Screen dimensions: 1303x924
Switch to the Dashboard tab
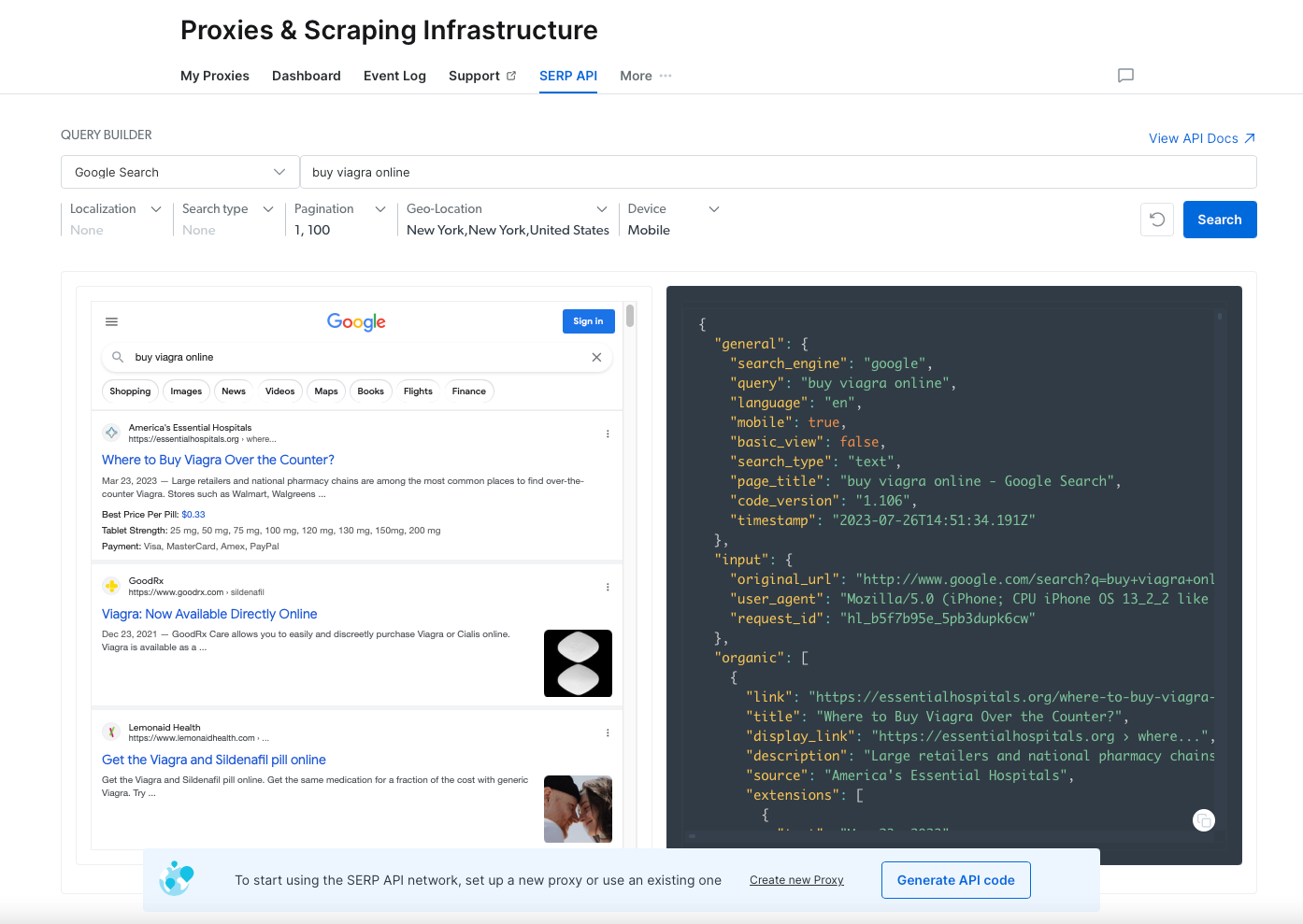tap(306, 76)
